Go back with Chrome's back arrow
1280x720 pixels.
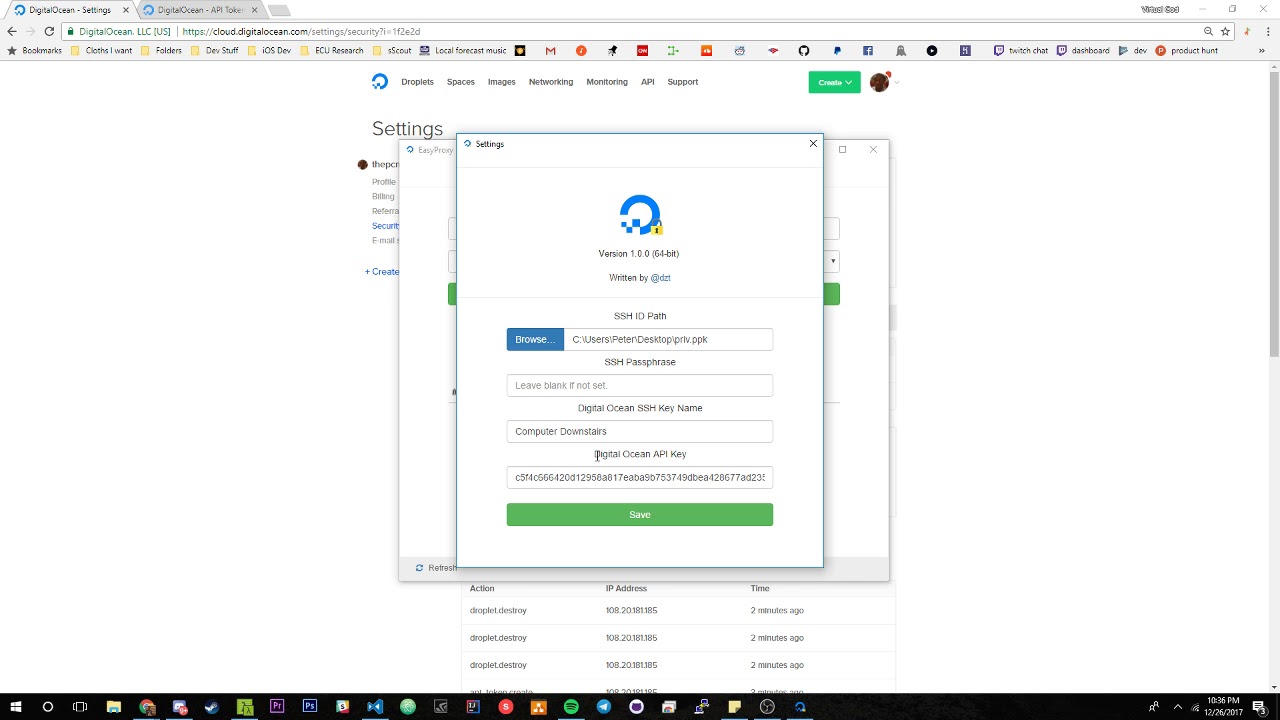pos(12,31)
